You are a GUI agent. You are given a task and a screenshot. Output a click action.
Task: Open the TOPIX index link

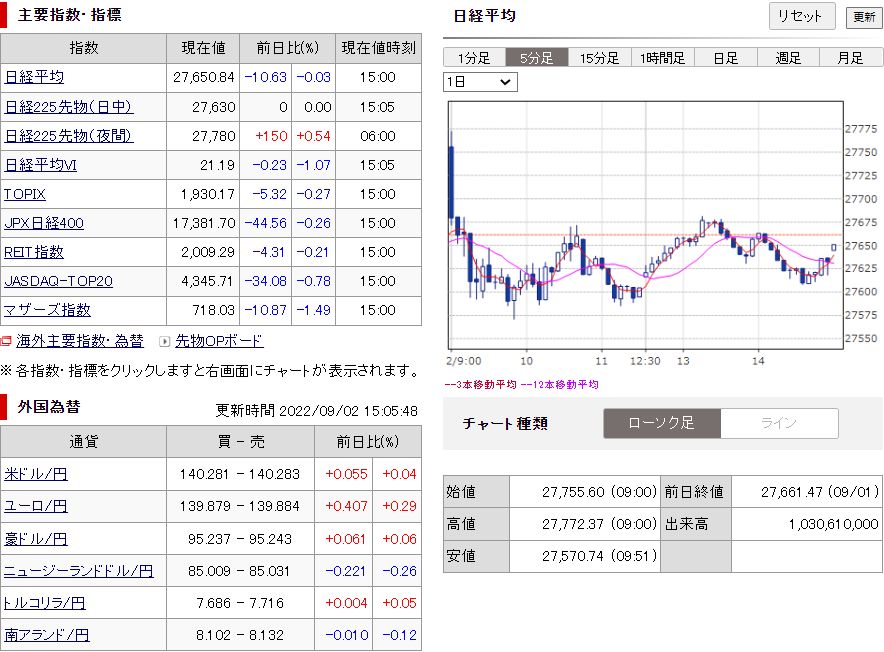25,194
